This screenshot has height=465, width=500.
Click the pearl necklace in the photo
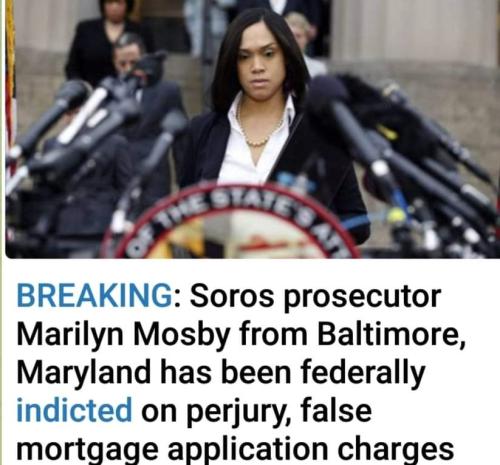point(259,128)
